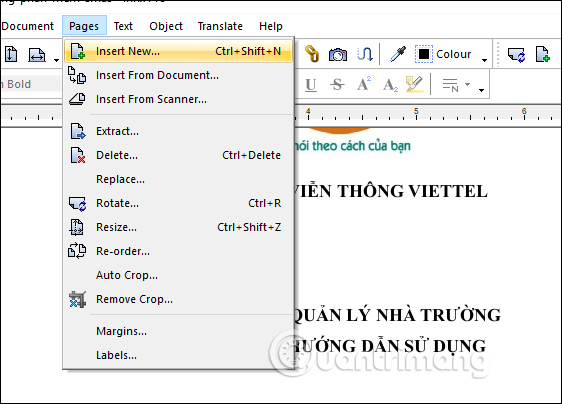
Task: Toggle underline formatting
Action: (311, 85)
